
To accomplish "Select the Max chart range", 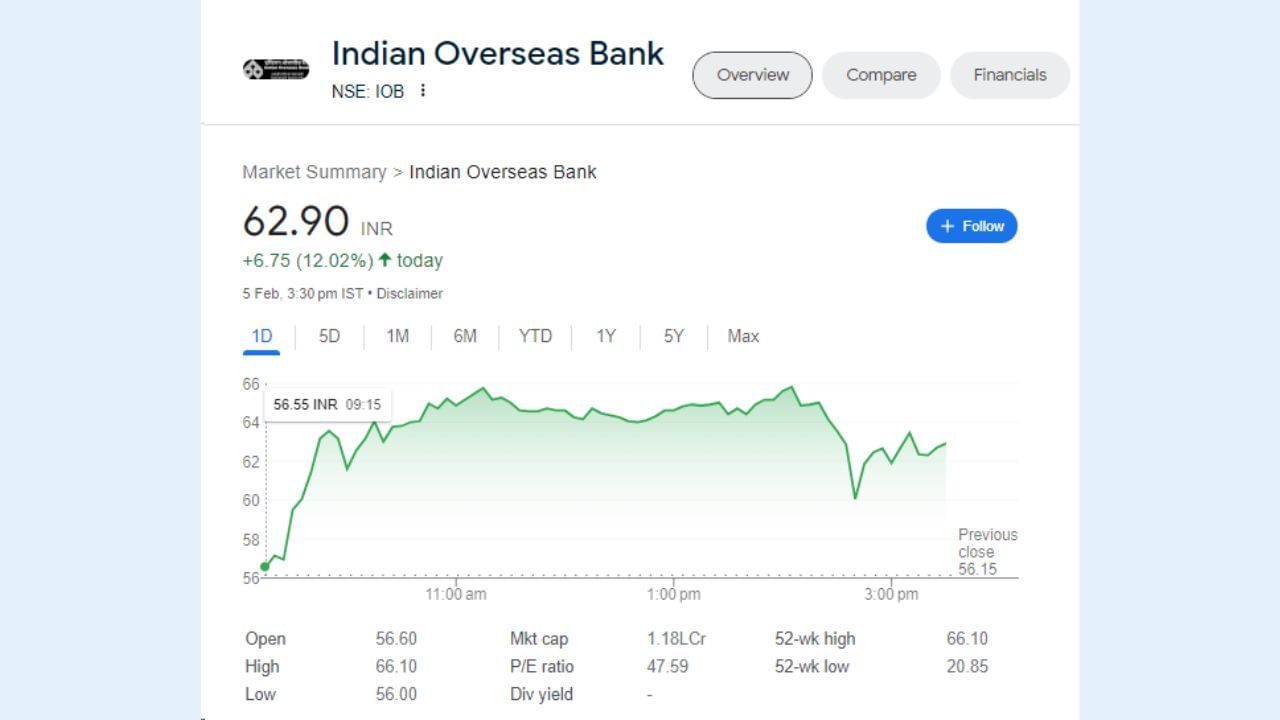I will tap(743, 336).
